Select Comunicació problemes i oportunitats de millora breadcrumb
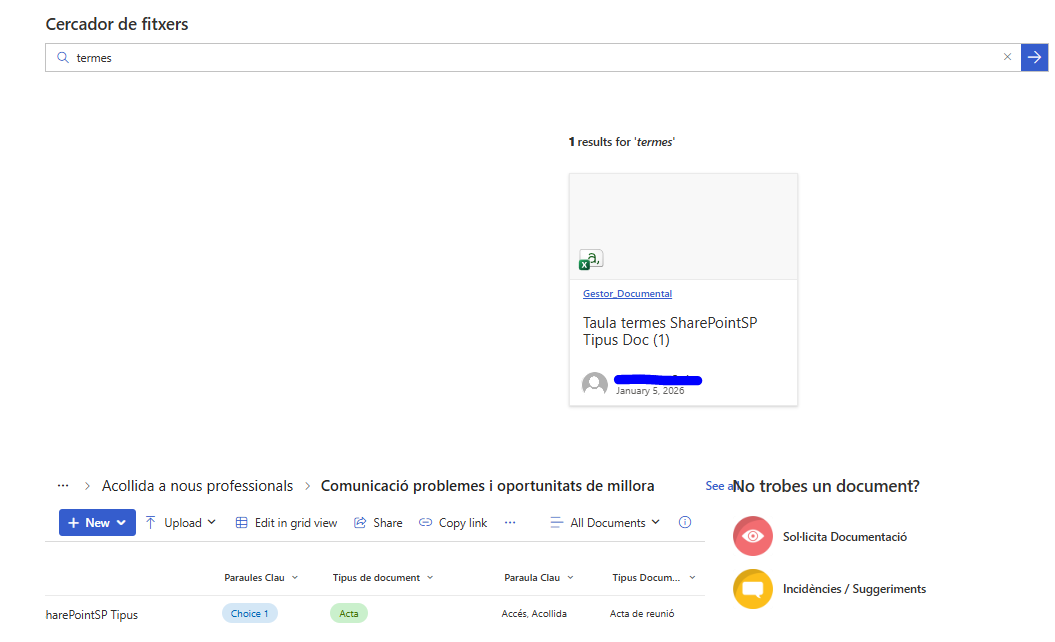The width and height of the screenshot is (1055, 642). pyautogui.click(x=487, y=486)
